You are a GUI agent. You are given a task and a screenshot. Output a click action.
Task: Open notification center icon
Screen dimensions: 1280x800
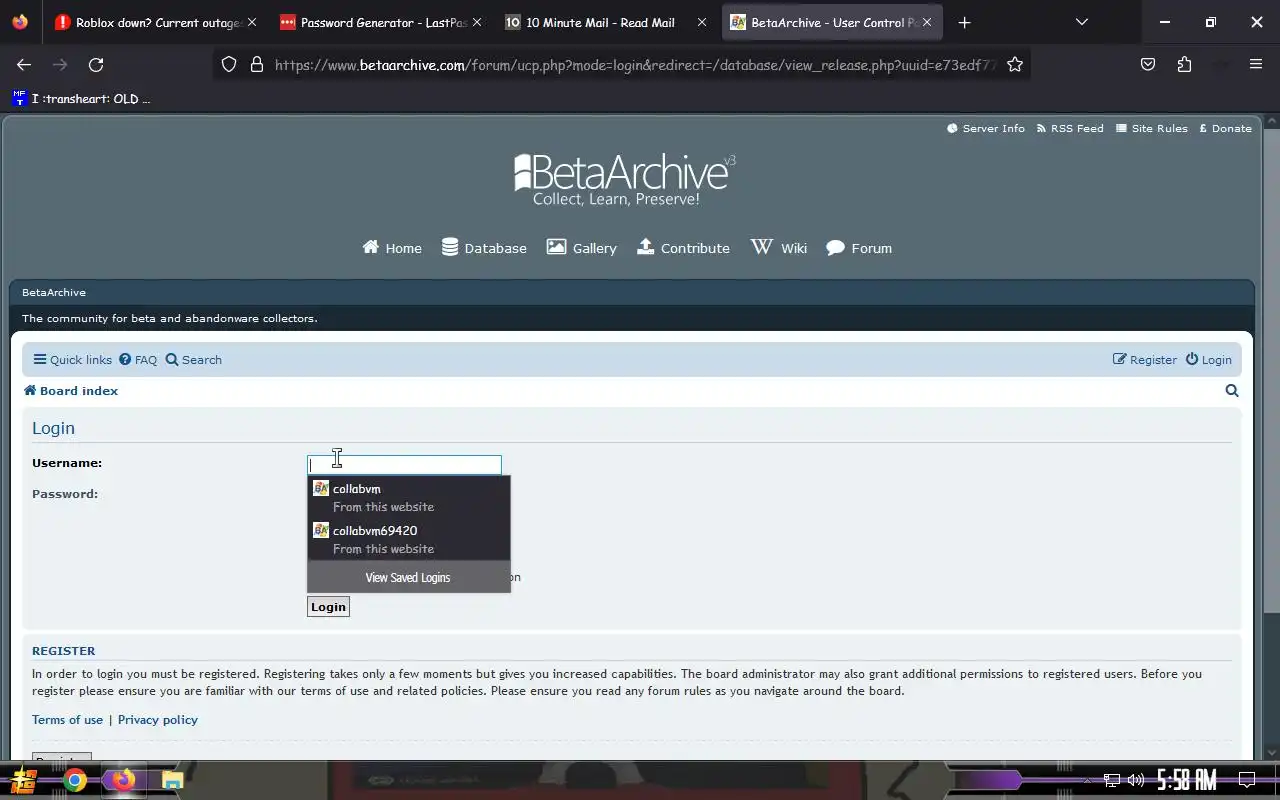pyautogui.click(x=1247, y=780)
